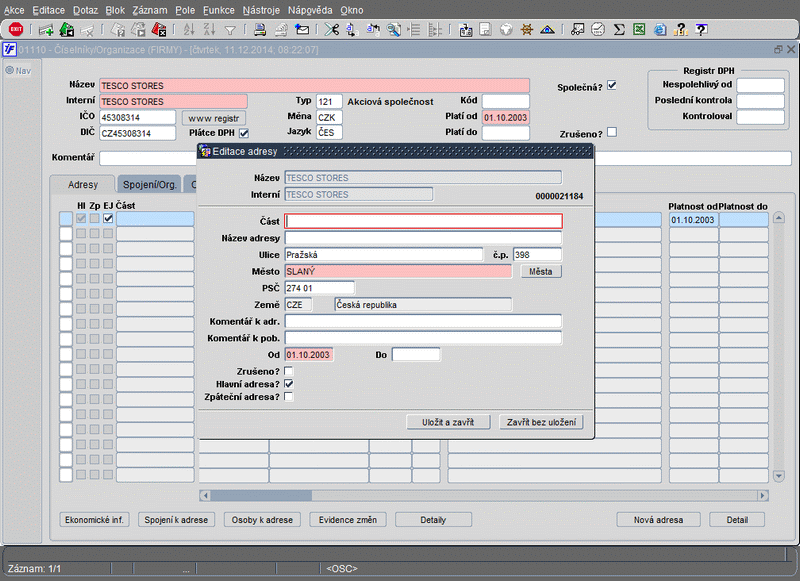
Task: Toggle the Zp checkbox in first address row
Action: (x=94, y=218)
